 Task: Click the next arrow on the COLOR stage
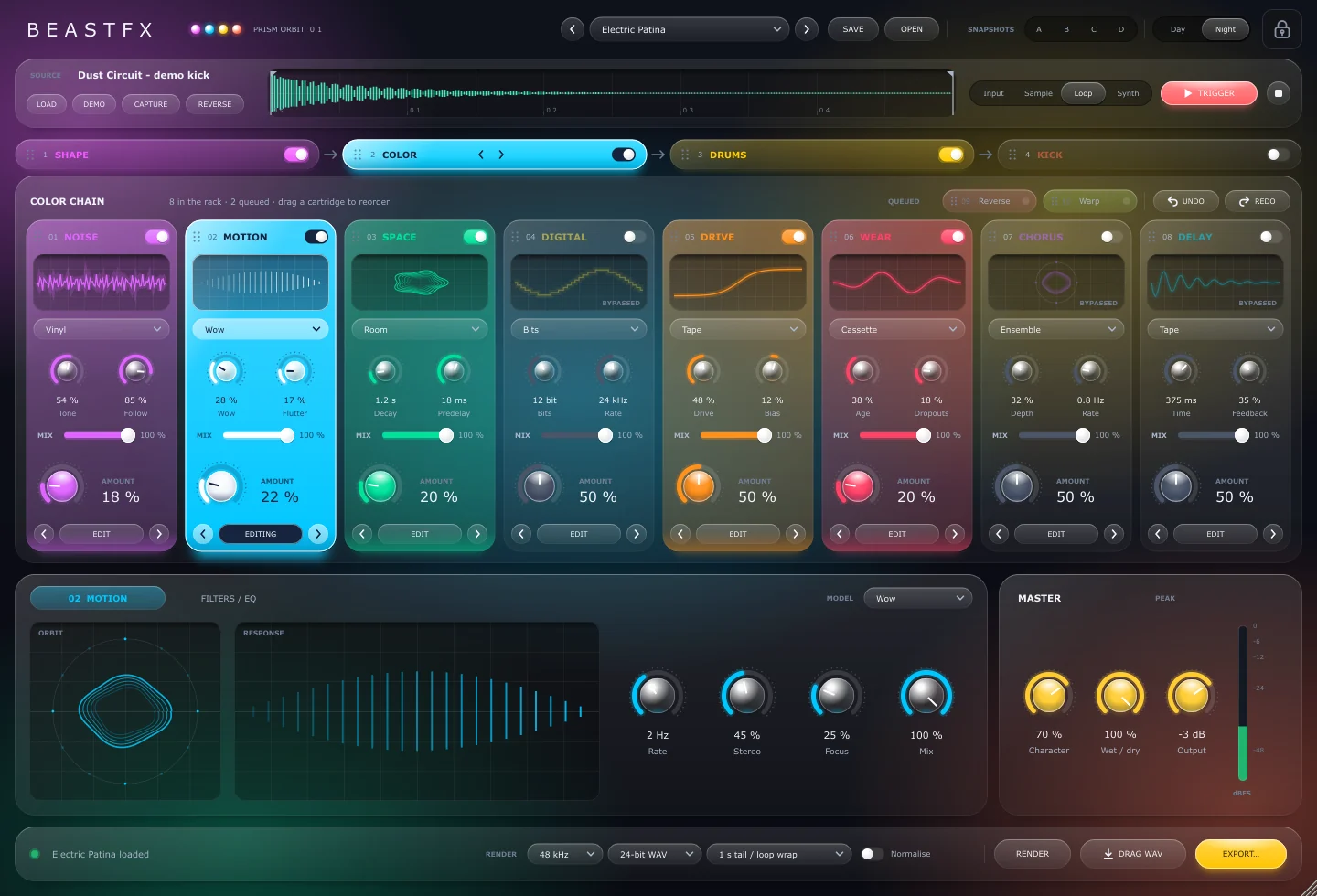(501, 155)
